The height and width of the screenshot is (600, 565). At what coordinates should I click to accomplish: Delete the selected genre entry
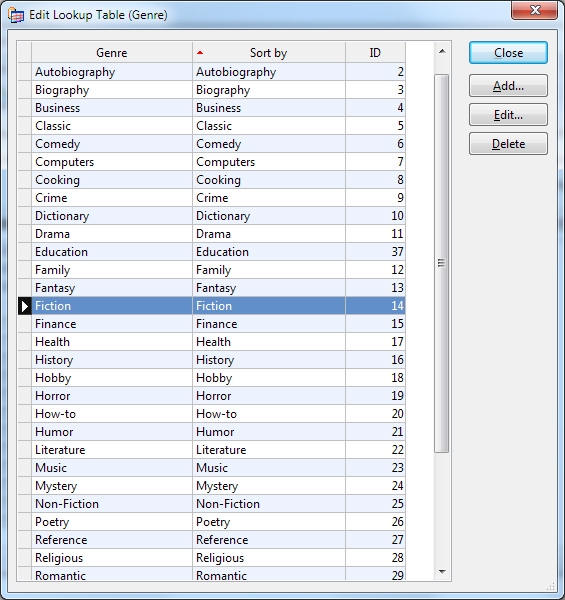(508, 144)
